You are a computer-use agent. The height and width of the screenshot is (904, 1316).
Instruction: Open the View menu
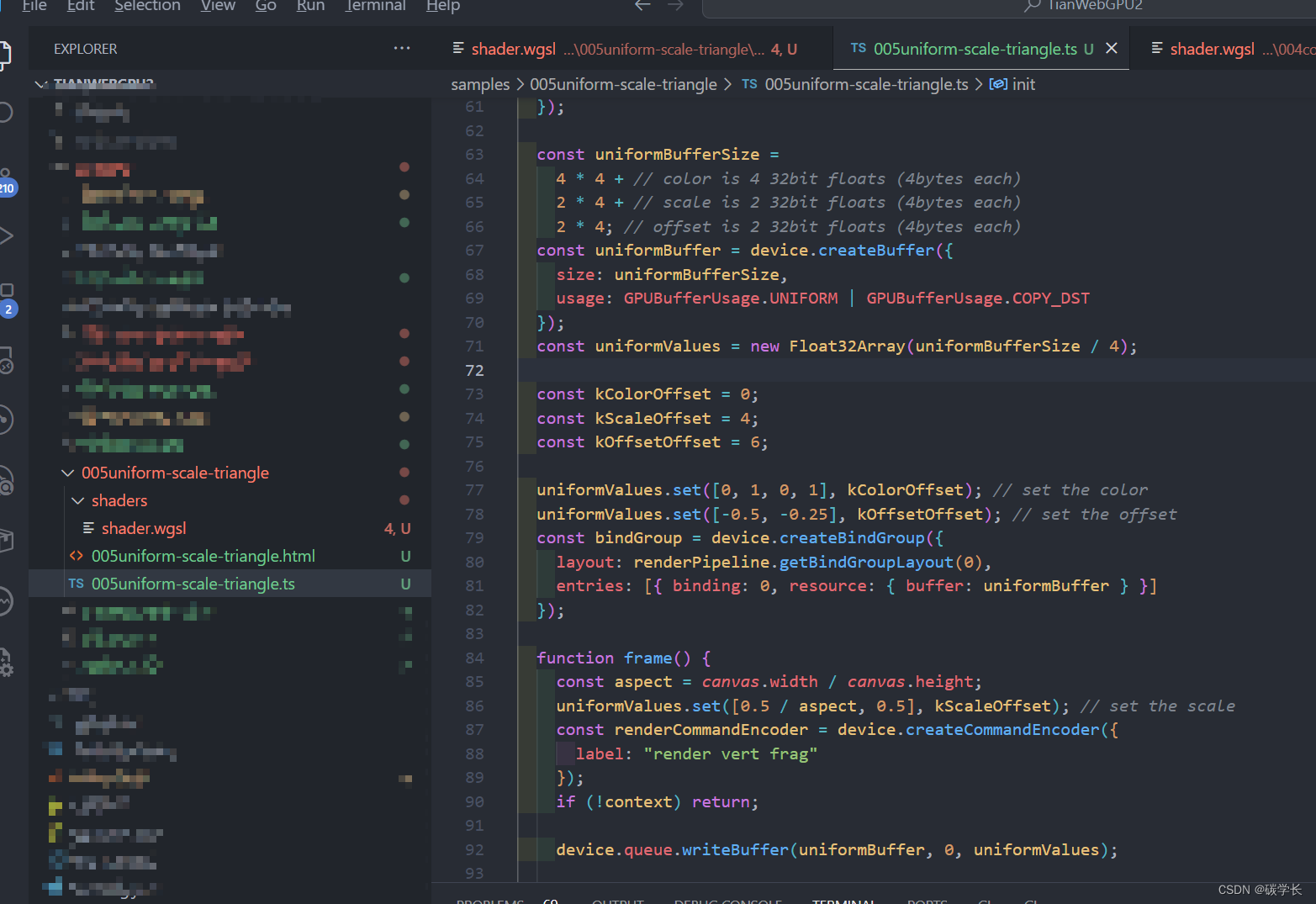pyautogui.click(x=218, y=6)
